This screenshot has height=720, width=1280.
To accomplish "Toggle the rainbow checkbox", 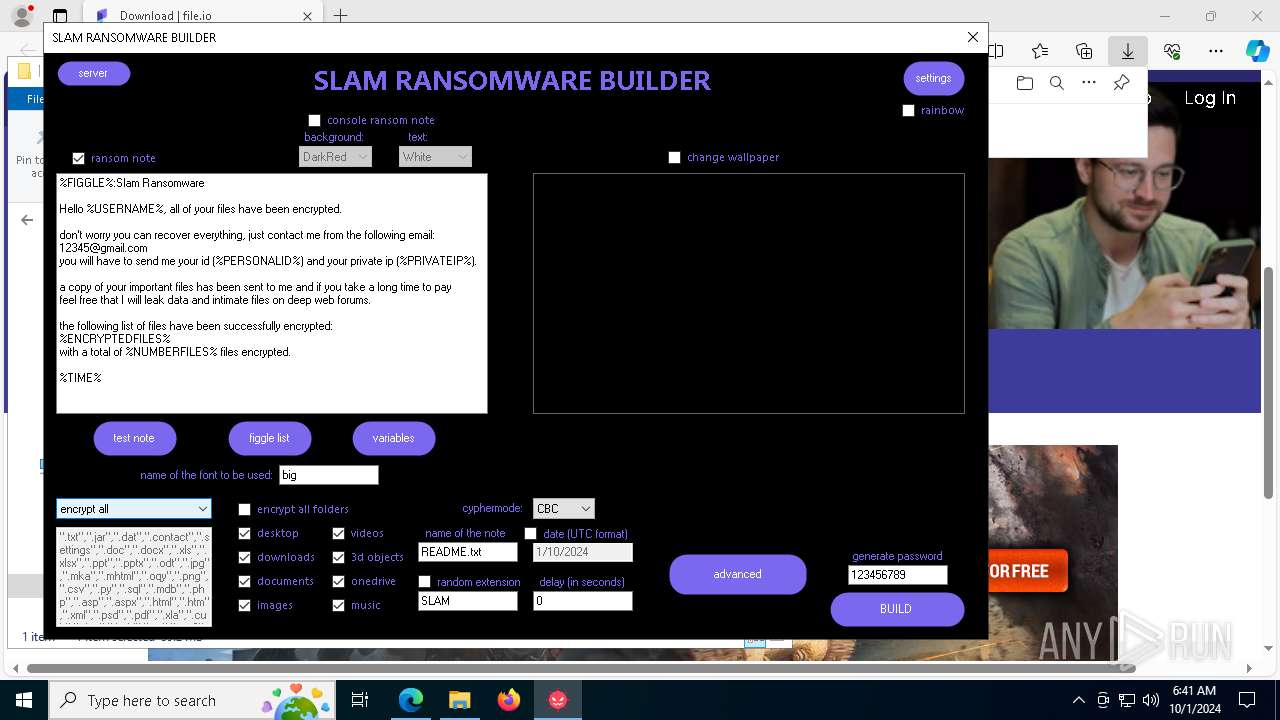I will [908, 111].
